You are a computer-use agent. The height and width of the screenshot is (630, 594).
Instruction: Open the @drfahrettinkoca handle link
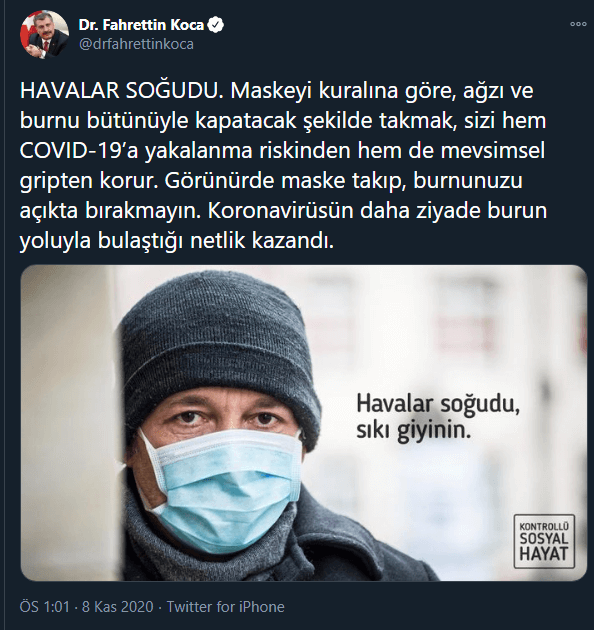tap(136, 44)
